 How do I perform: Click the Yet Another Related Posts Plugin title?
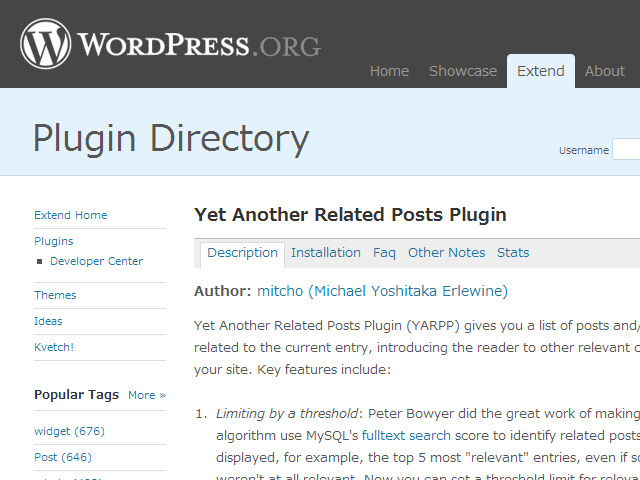coord(350,215)
